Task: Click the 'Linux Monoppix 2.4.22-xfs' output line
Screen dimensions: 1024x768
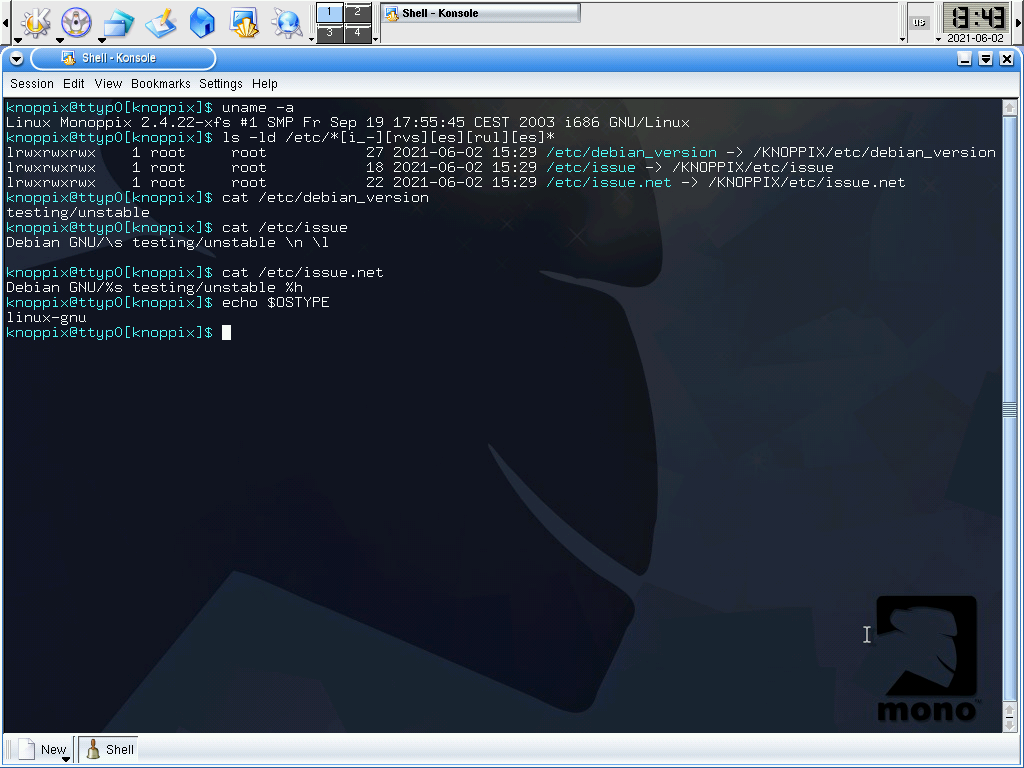Action: pos(347,123)
